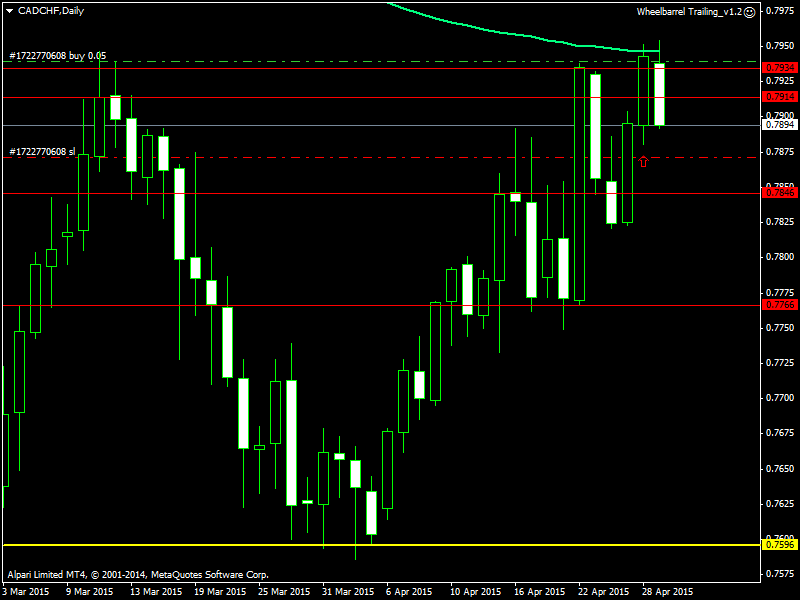Click the Wheelbarrel Trailing_v1.2 expert label

click(689, 12)
